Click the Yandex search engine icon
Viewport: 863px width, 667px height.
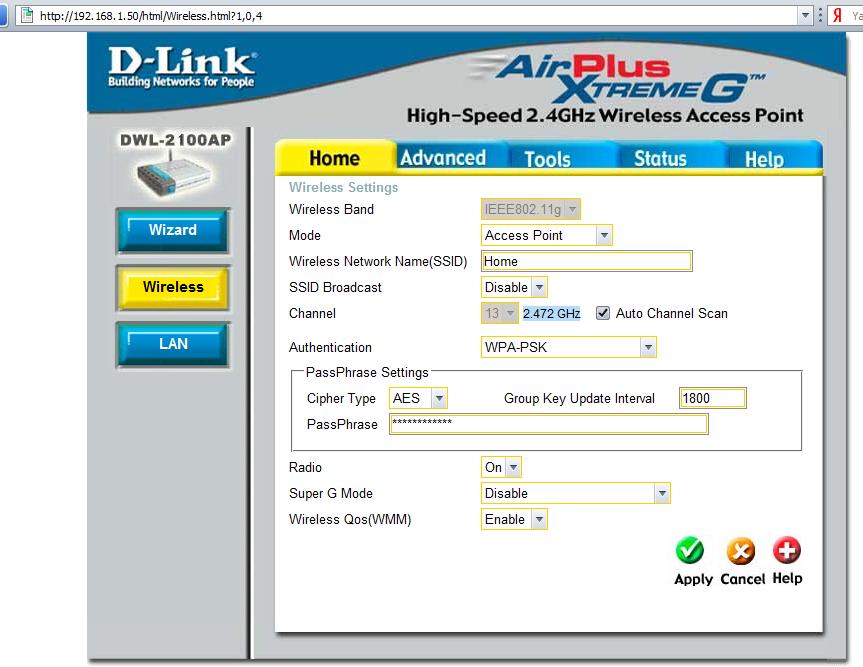click(x=837, y=15)
